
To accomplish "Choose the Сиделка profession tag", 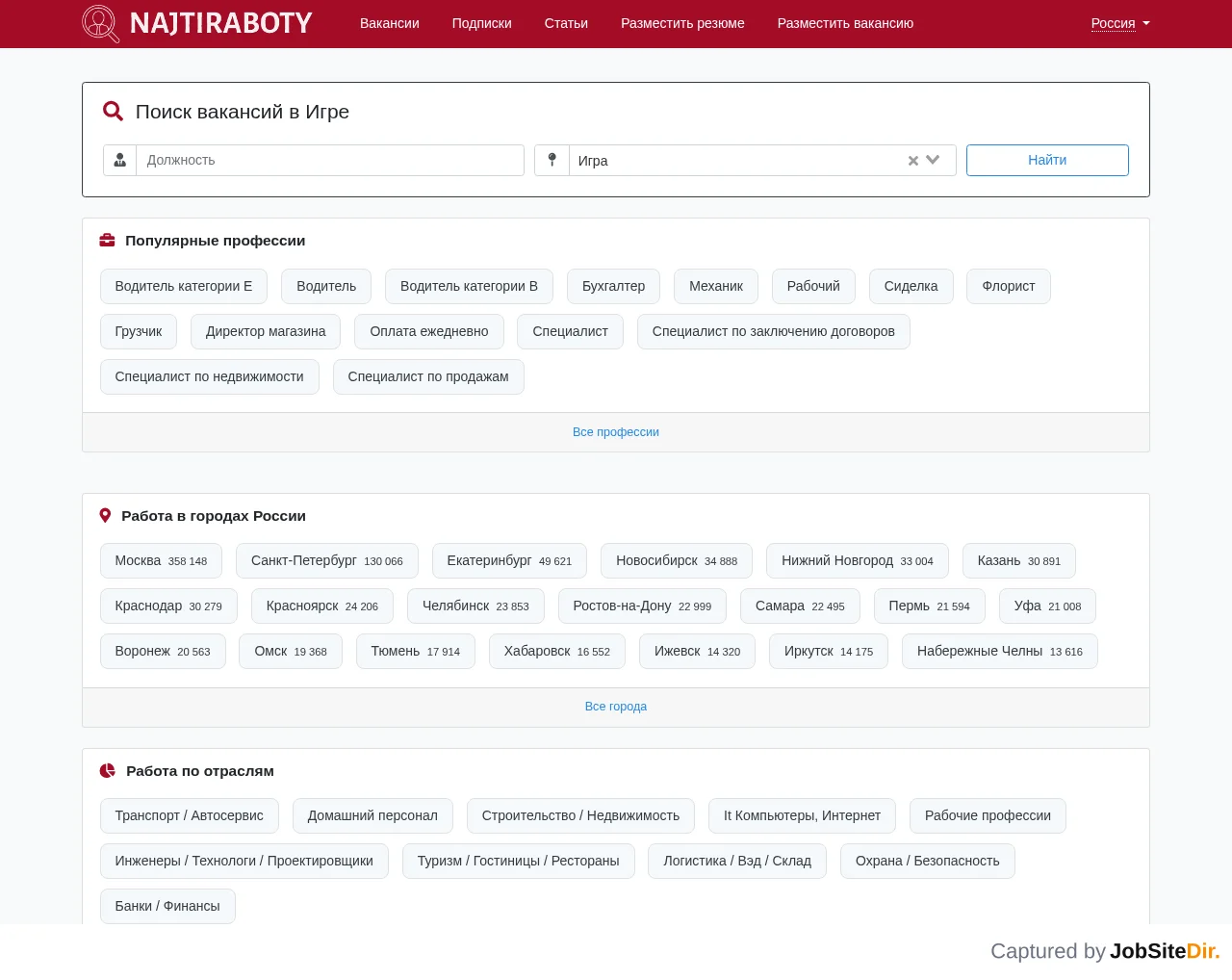I will coord(911,286).
